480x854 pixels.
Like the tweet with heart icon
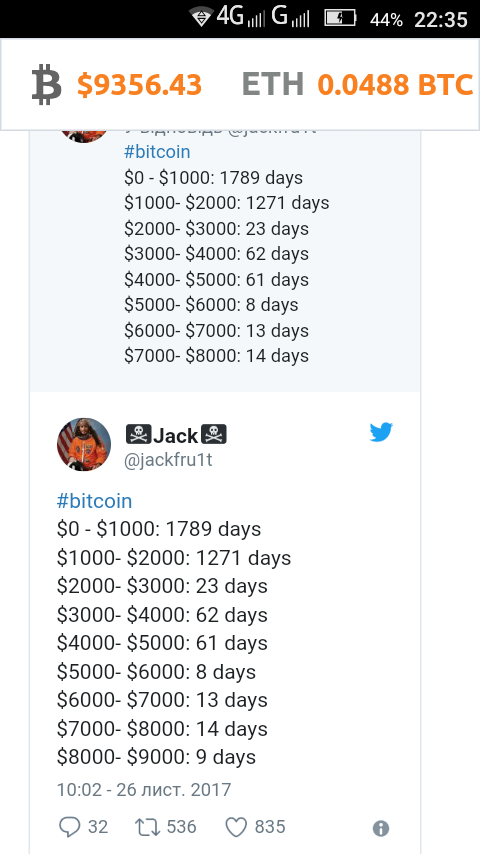click(236, 827)
